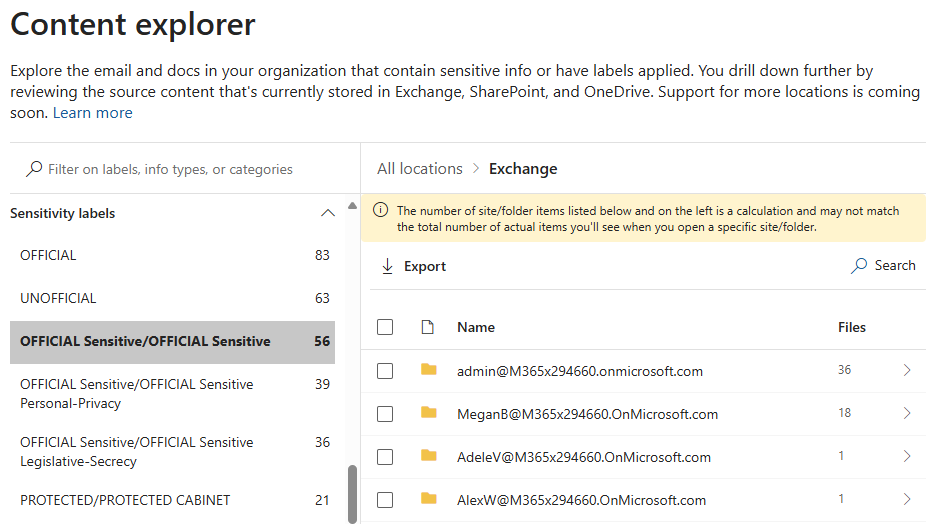Select PROTECTED/PROTECTED CABINET label
The height and width of the screenshot is (524, 933).
tap(173, 500)
